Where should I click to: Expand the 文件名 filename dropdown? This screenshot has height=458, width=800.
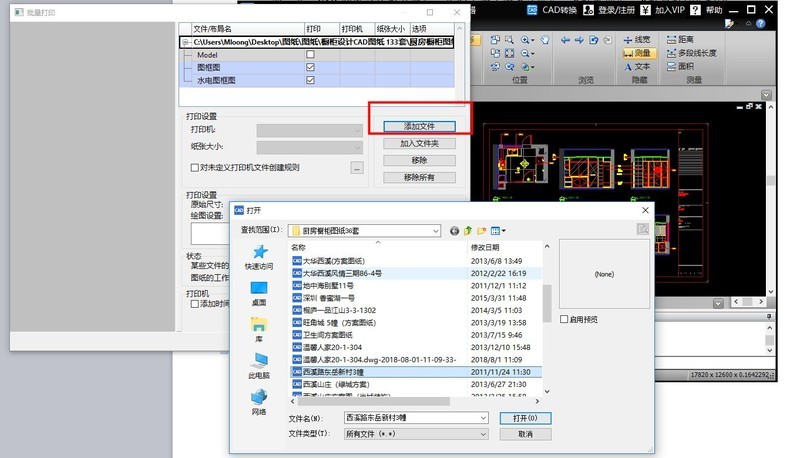pyautogui.click(x=483, y=417)
